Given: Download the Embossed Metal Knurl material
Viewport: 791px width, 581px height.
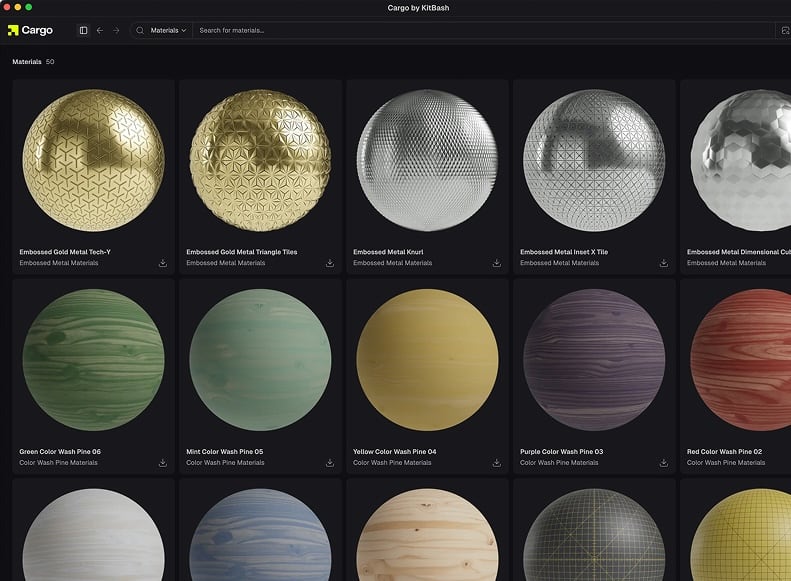Looking at the screenshot, I should click(x=497, y=263).
